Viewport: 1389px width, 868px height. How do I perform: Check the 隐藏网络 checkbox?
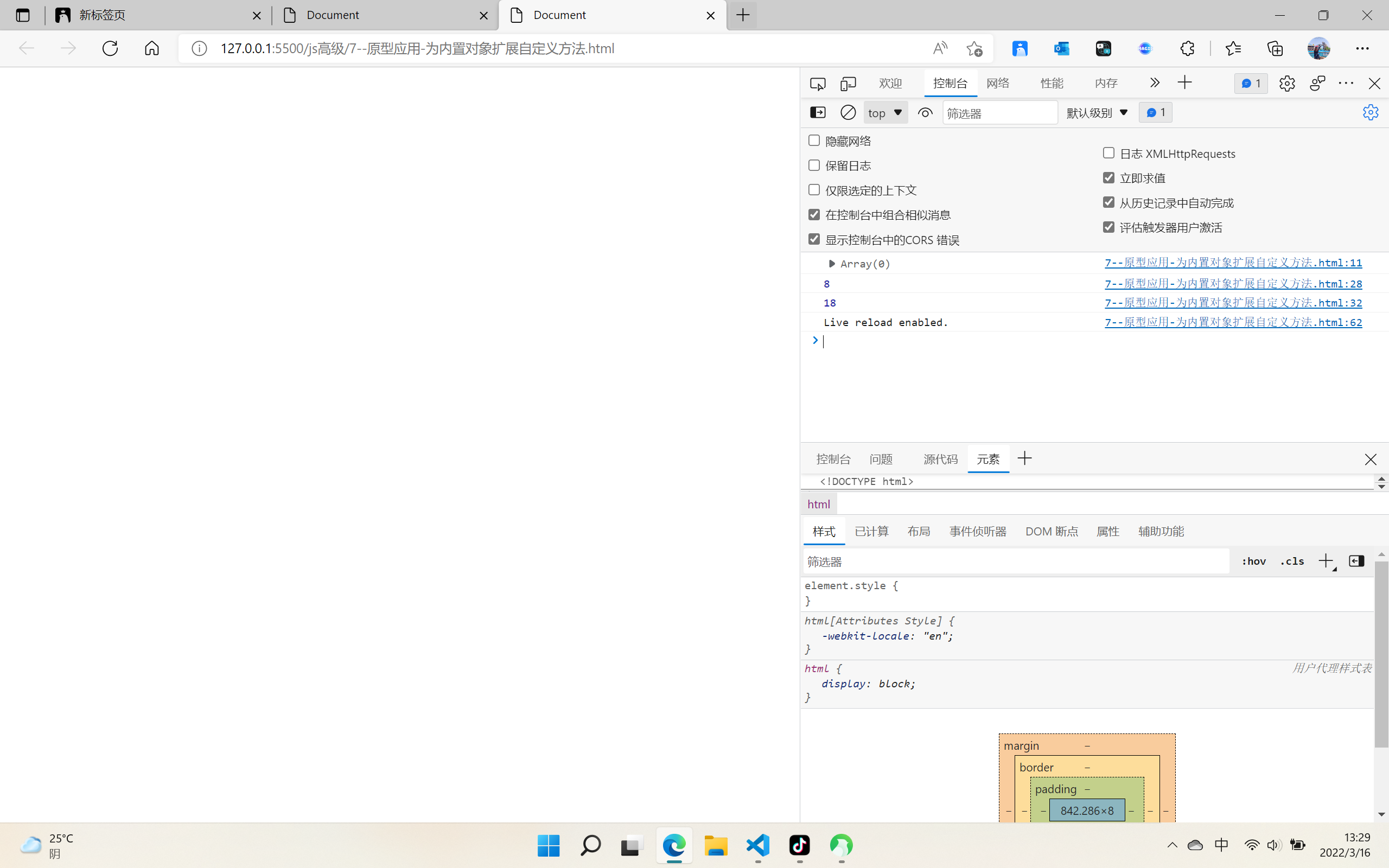click(814, 141)
